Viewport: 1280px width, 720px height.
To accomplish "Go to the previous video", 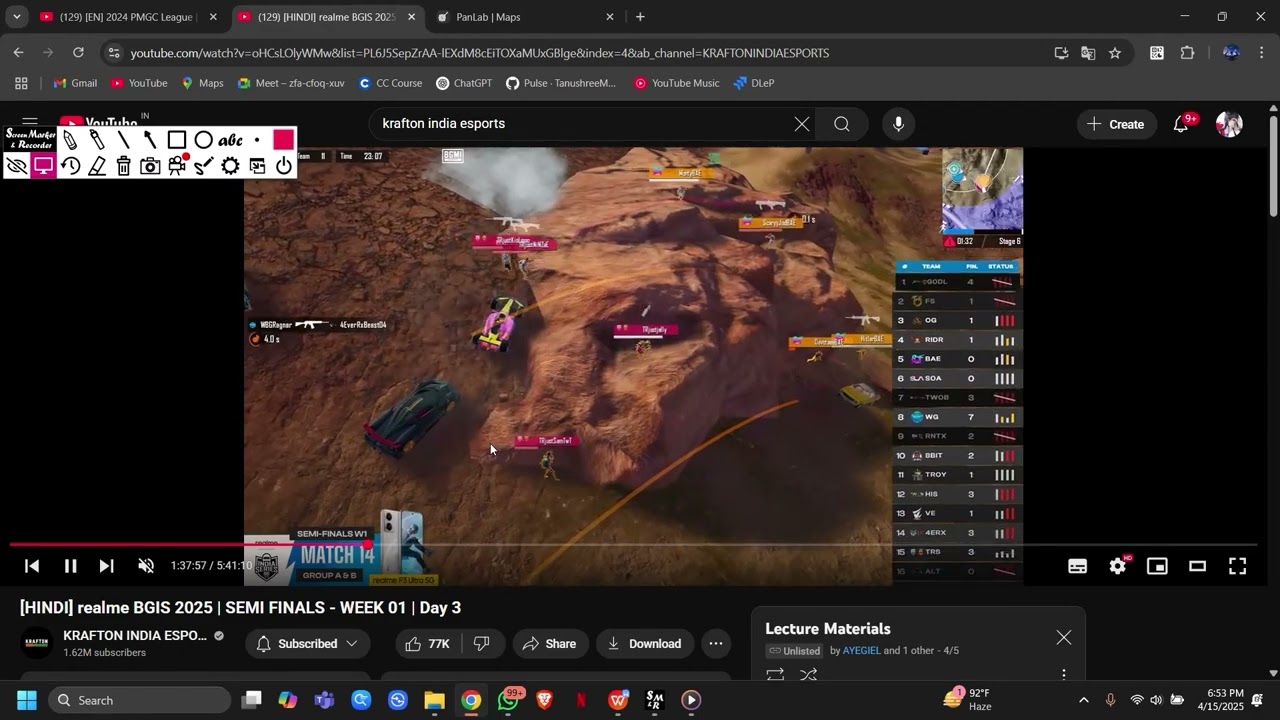I will (32, 566).
